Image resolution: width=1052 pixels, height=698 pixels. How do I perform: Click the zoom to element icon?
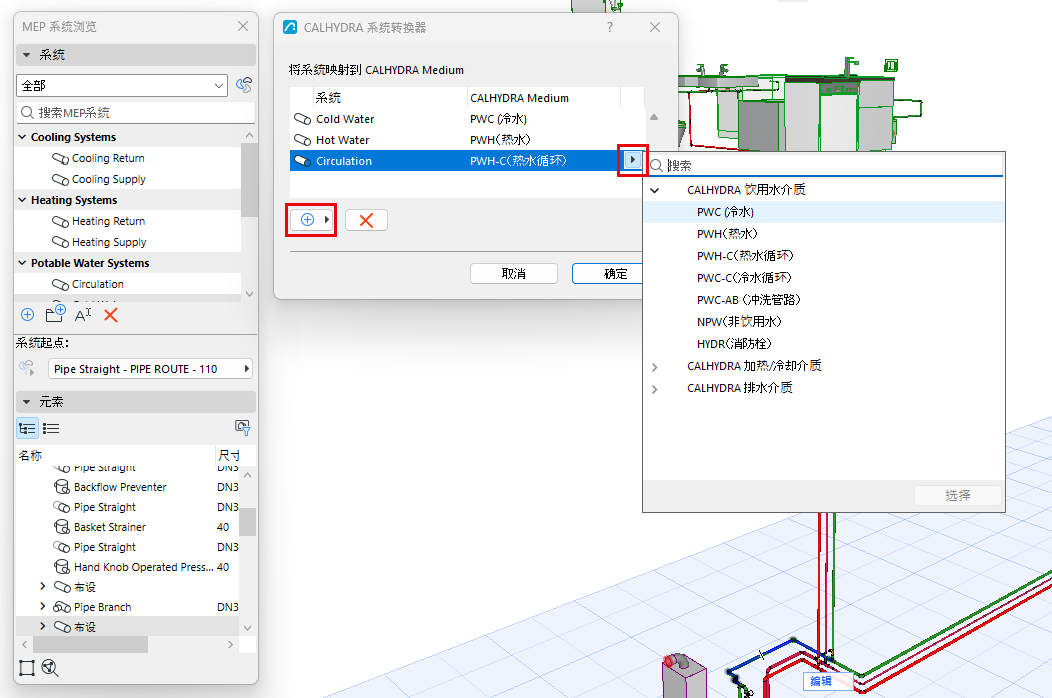pyautogui.click(x=50, y=668)
